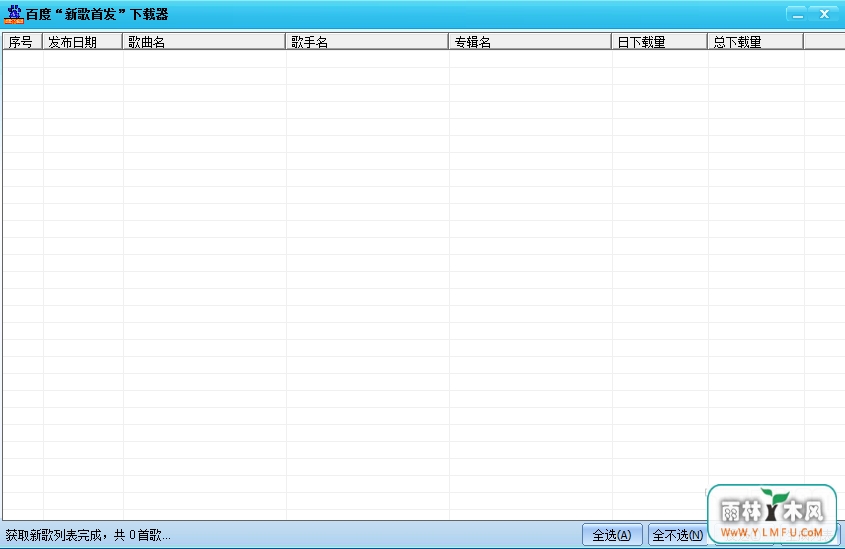The image size is (845, 549).
Task: Click the 全选(A) button
Action: click(612, 535)
